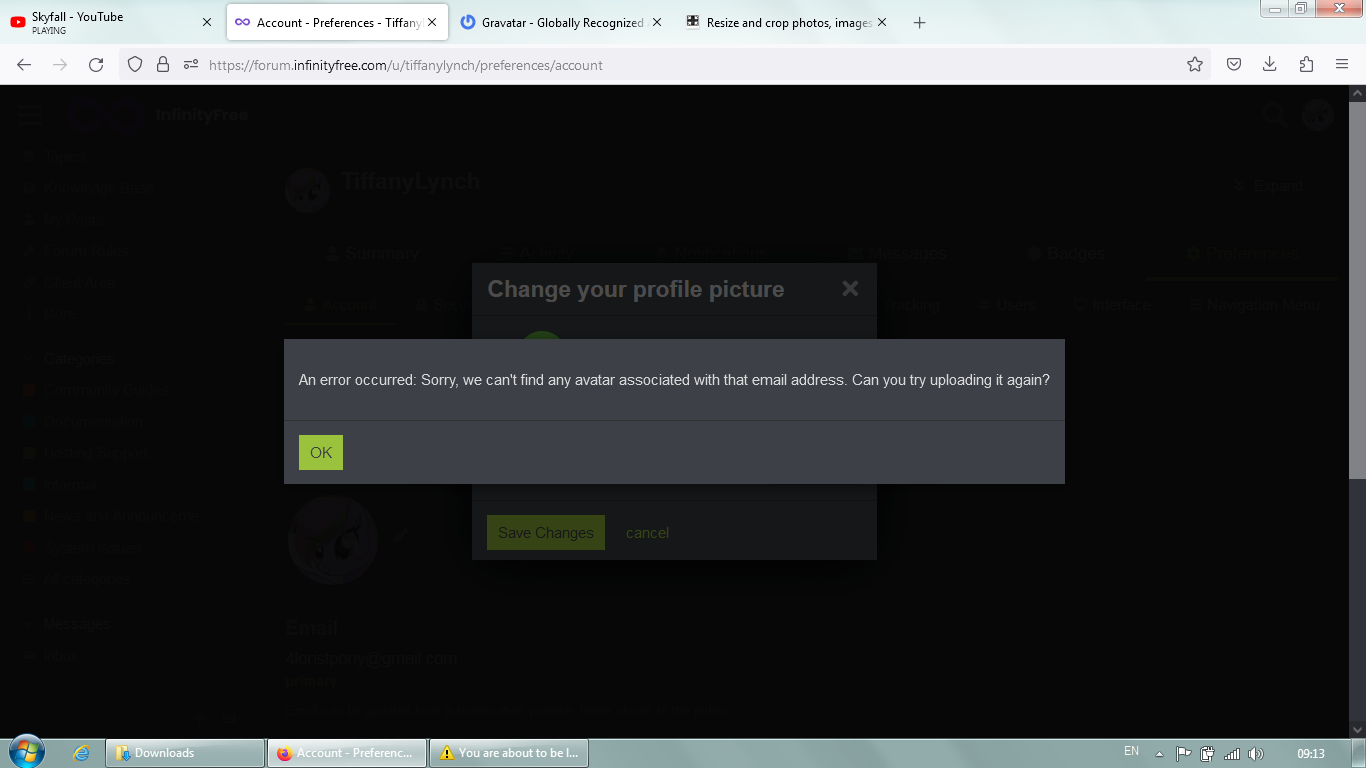The width and height of the screenshot is (1366, 768).
Task: Open a new tab with plus button
Action: tap(919, 22)
